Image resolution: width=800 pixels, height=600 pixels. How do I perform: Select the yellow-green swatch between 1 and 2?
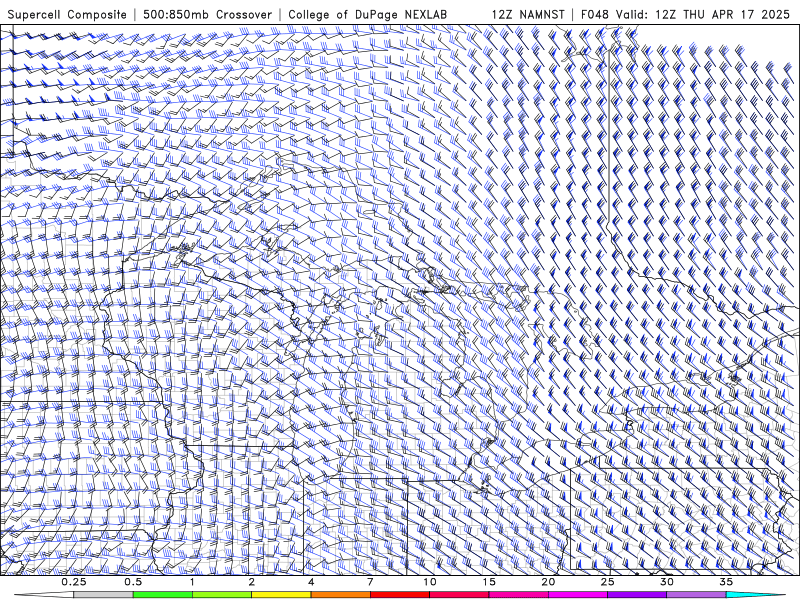point(222,595)
